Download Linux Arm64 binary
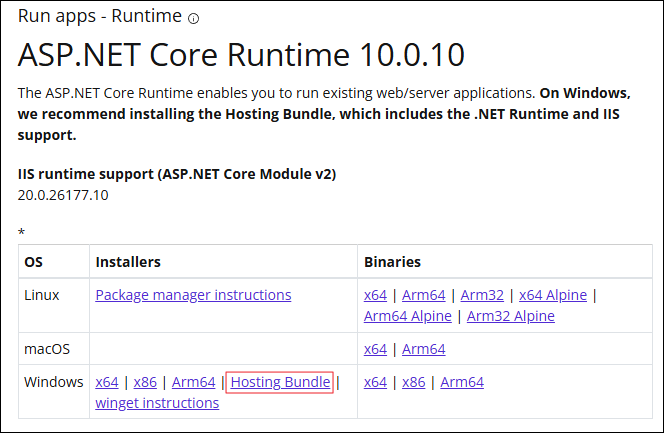 tap(423, 295)
